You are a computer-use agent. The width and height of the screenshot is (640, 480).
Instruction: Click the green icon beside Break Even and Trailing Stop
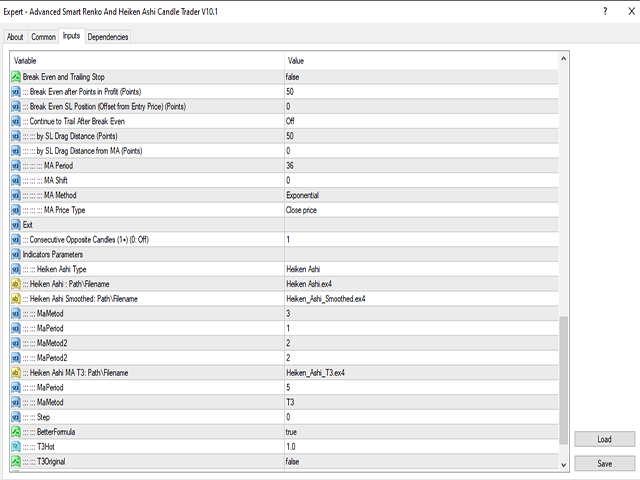pos(16,77)
